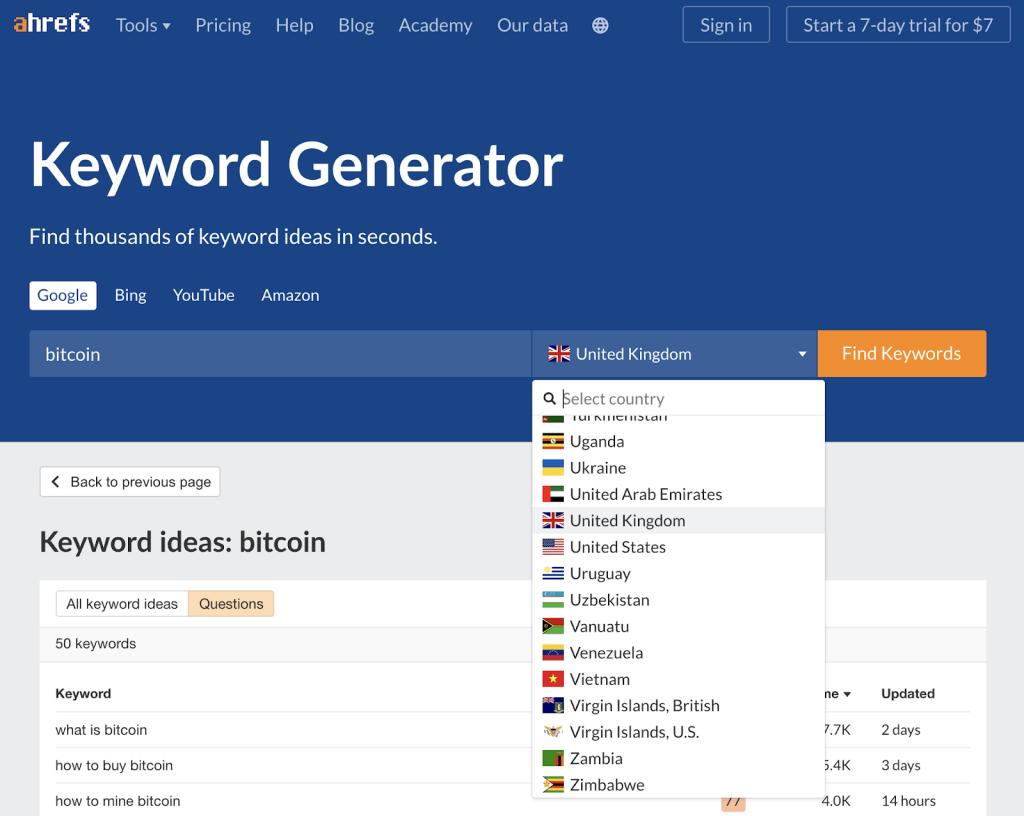Click the Find Keywords button
The height and width of the screenshot is (816, 1024).
[x=901, y=353]
